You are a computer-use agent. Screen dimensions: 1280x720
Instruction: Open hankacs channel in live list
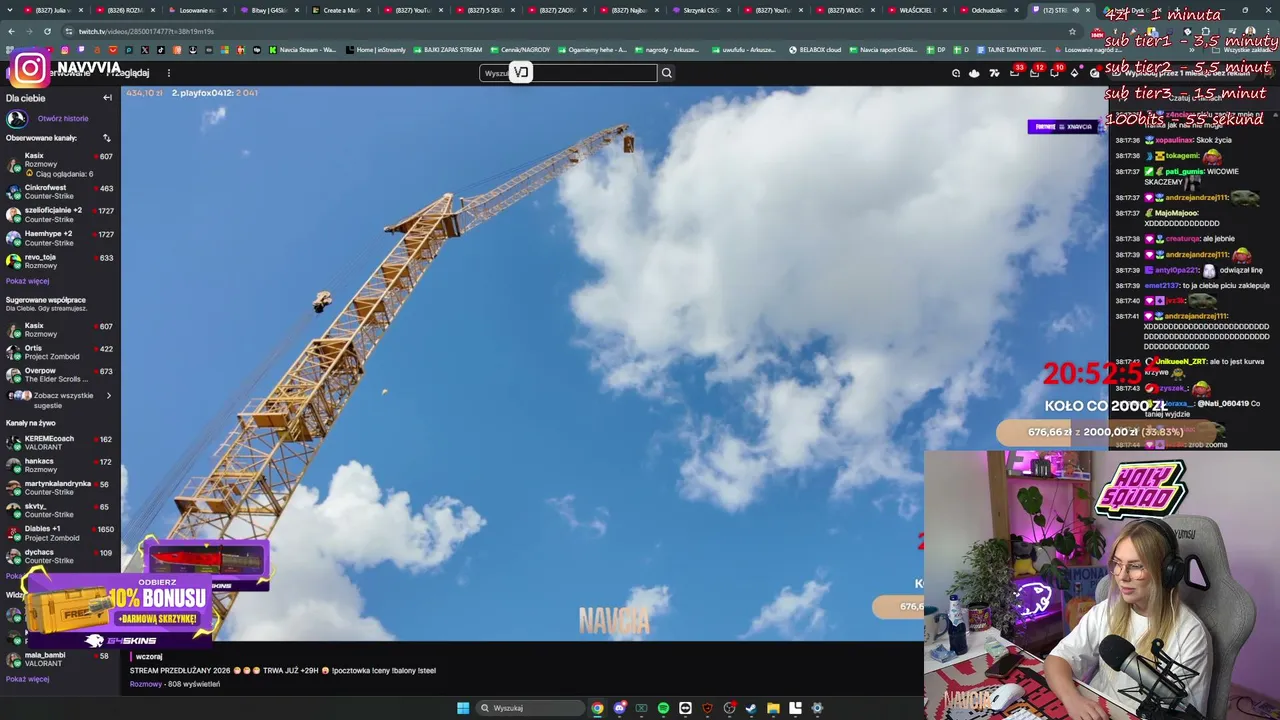(60, 466)
